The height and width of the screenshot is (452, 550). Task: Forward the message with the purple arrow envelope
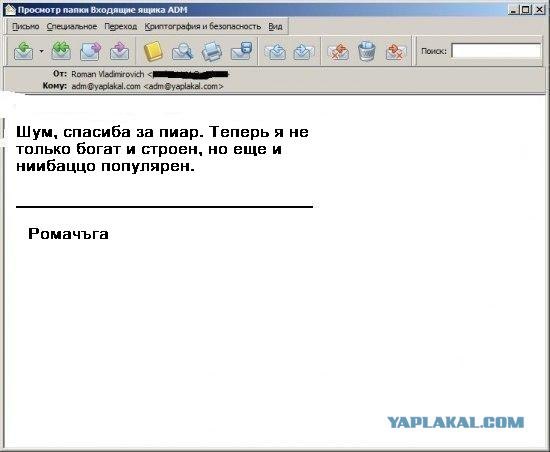tap(90, 51)
